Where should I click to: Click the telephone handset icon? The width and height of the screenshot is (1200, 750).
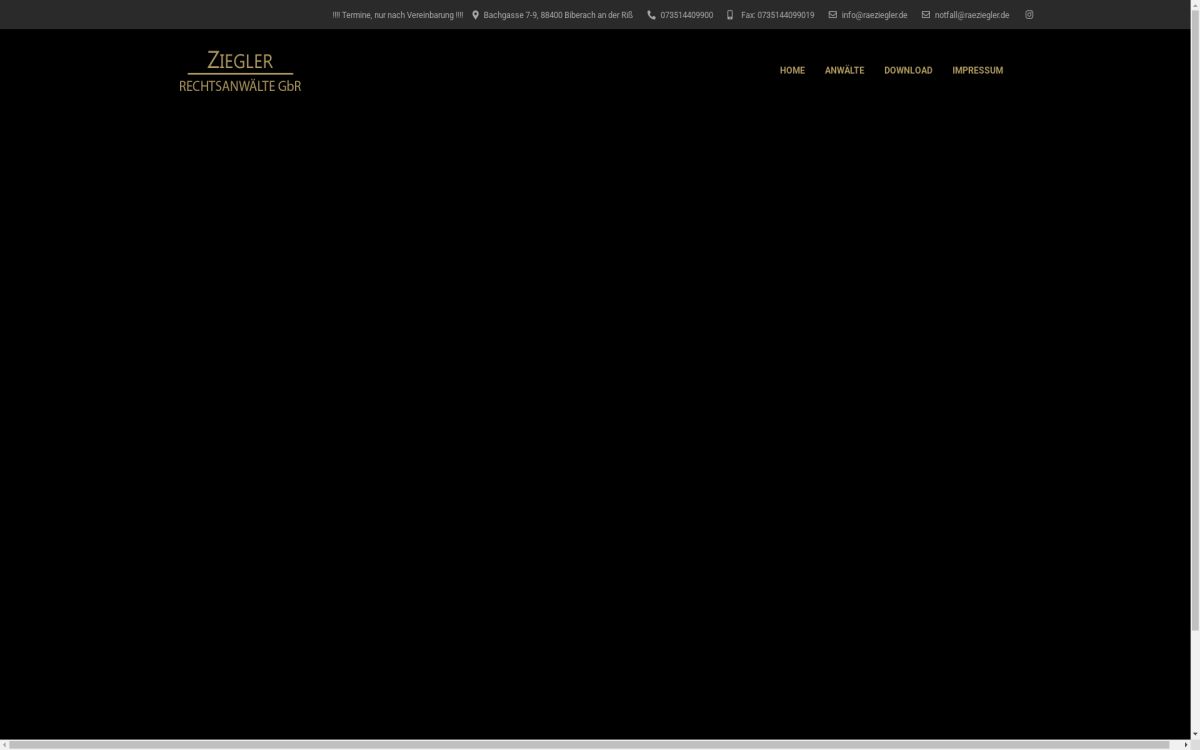(x=652, y=15)
